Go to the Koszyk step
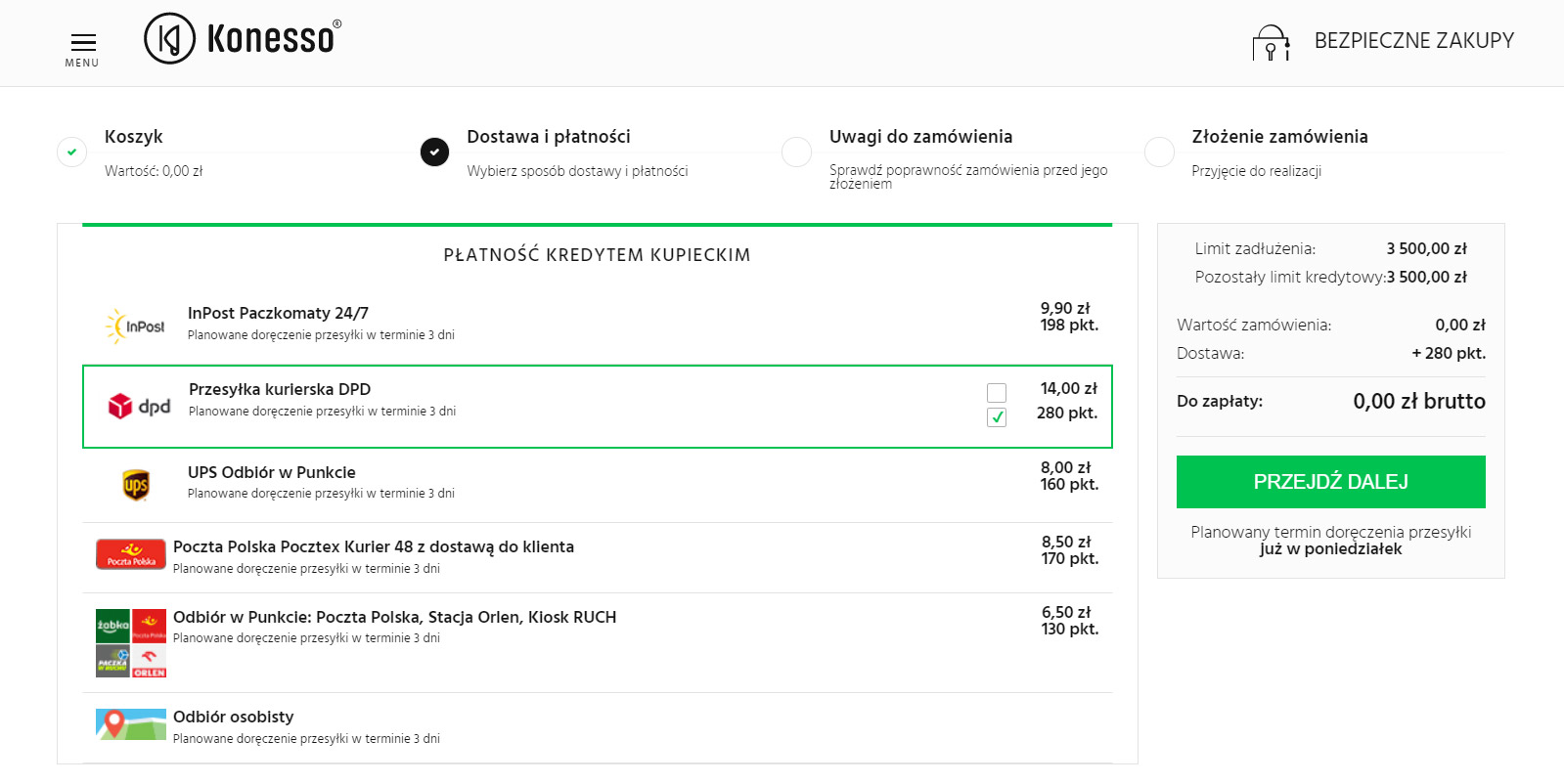The width and height of the screenshot is (1564, 784). pos(134,137)
